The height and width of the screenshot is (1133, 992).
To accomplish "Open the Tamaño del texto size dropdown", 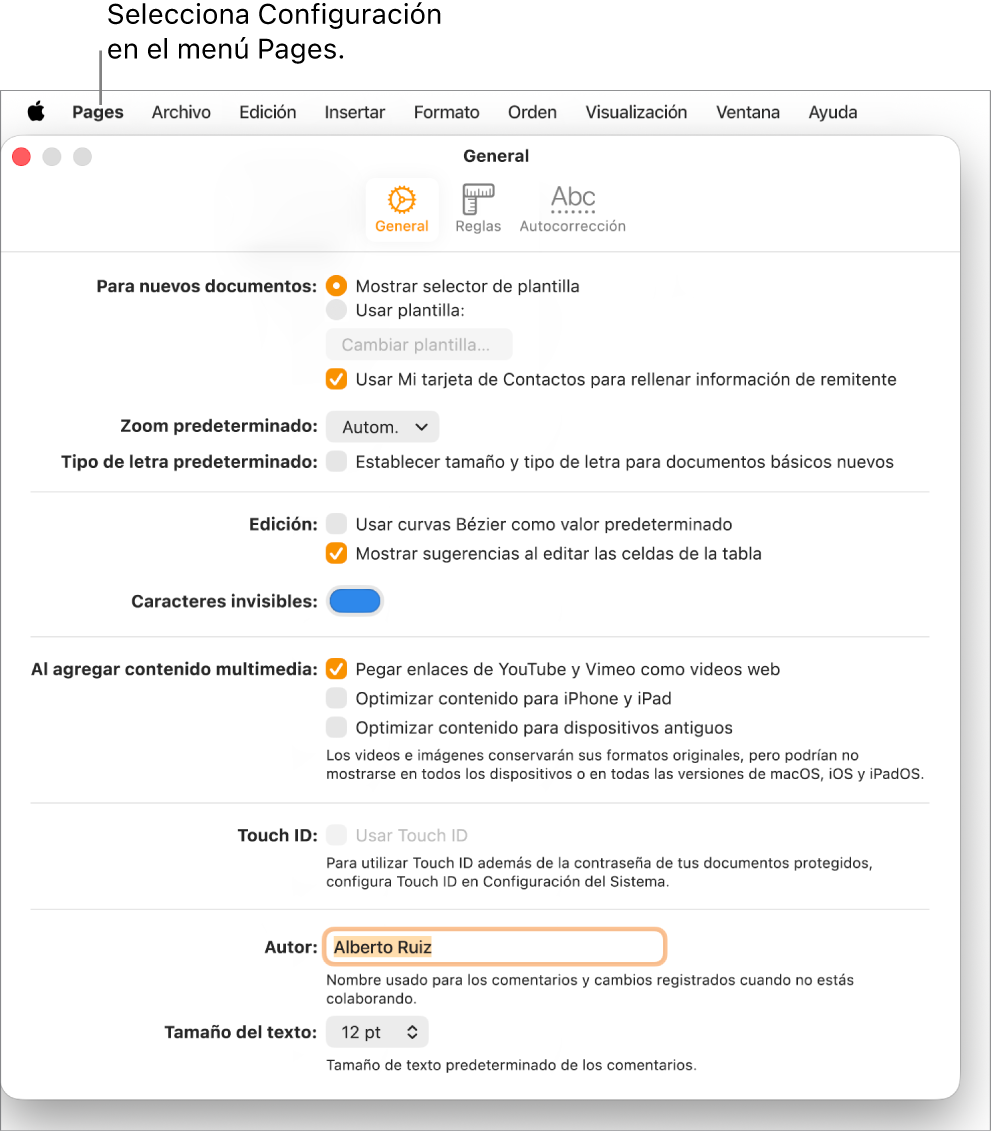I will coord(377,1032).
